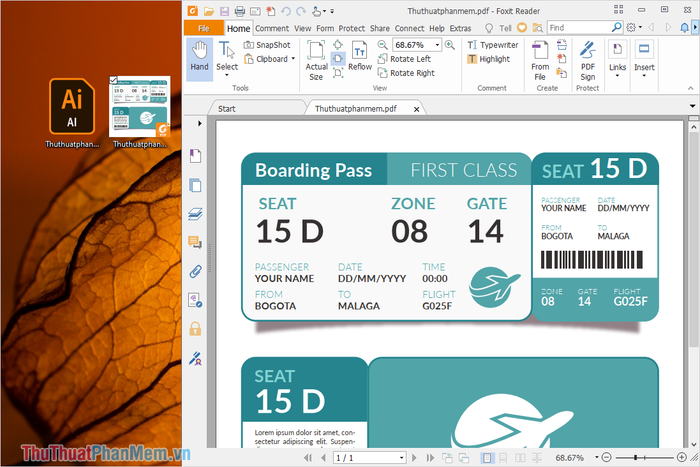
Task: Click the ribbon zoom in magnifier
Action: coord(450,45)
